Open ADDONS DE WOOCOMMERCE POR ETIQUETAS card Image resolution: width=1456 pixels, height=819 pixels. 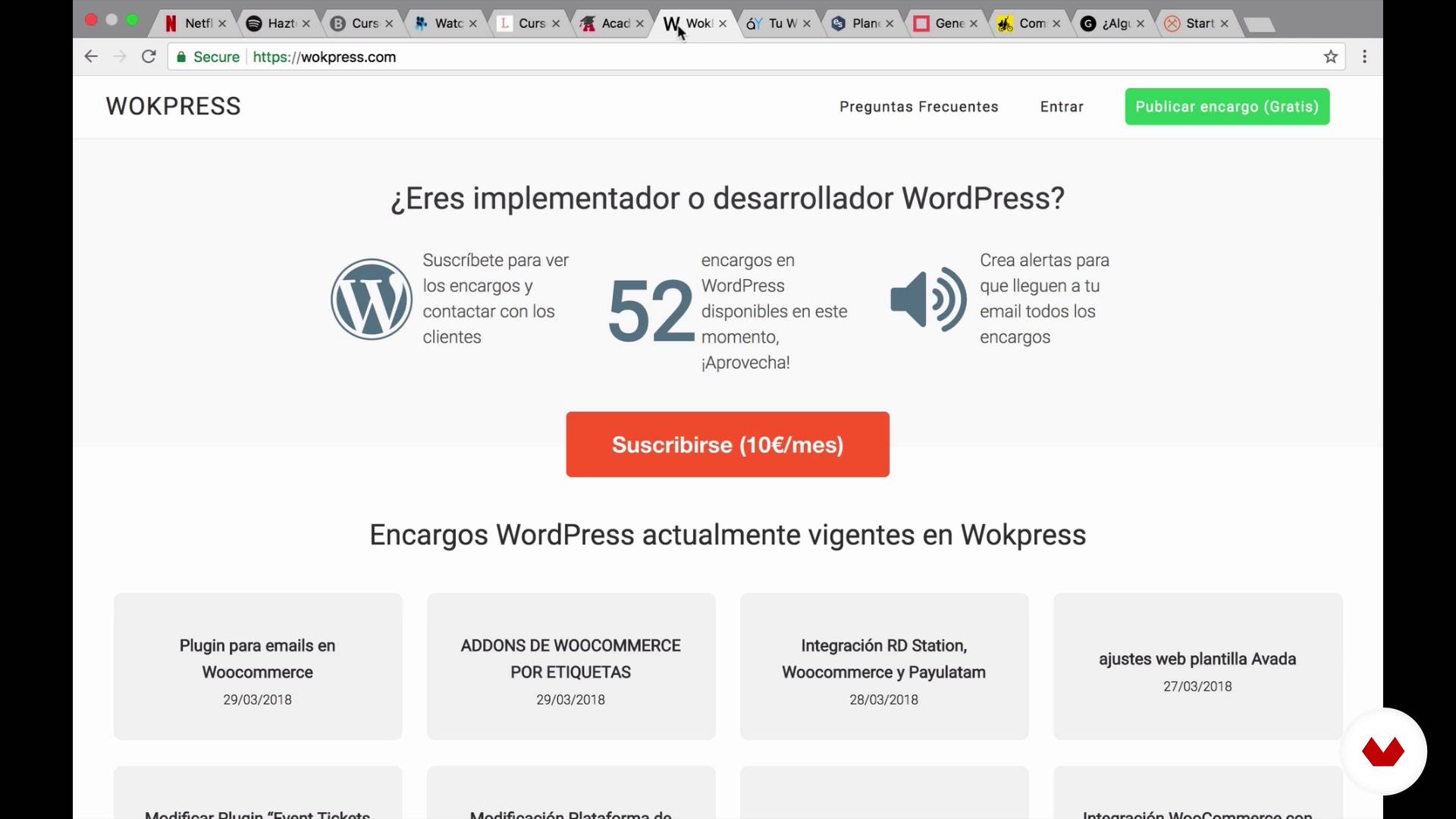tap(571, 667)
